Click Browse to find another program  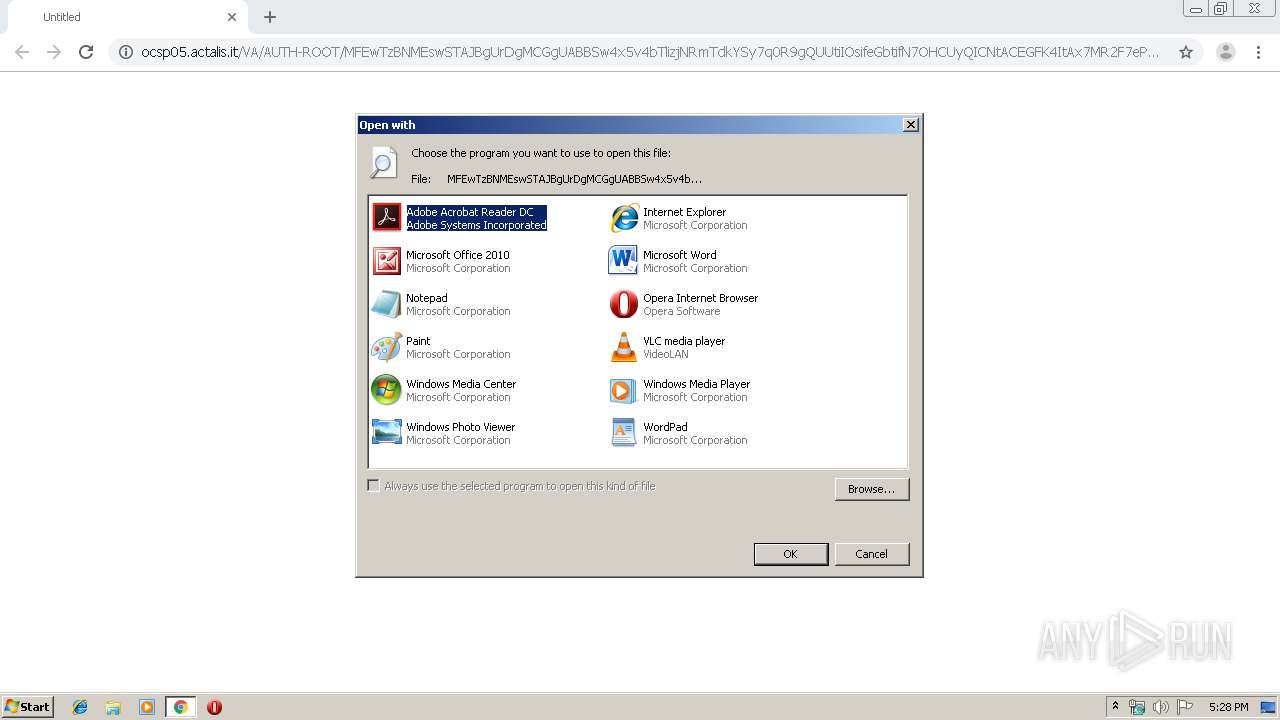pos(871,489)
